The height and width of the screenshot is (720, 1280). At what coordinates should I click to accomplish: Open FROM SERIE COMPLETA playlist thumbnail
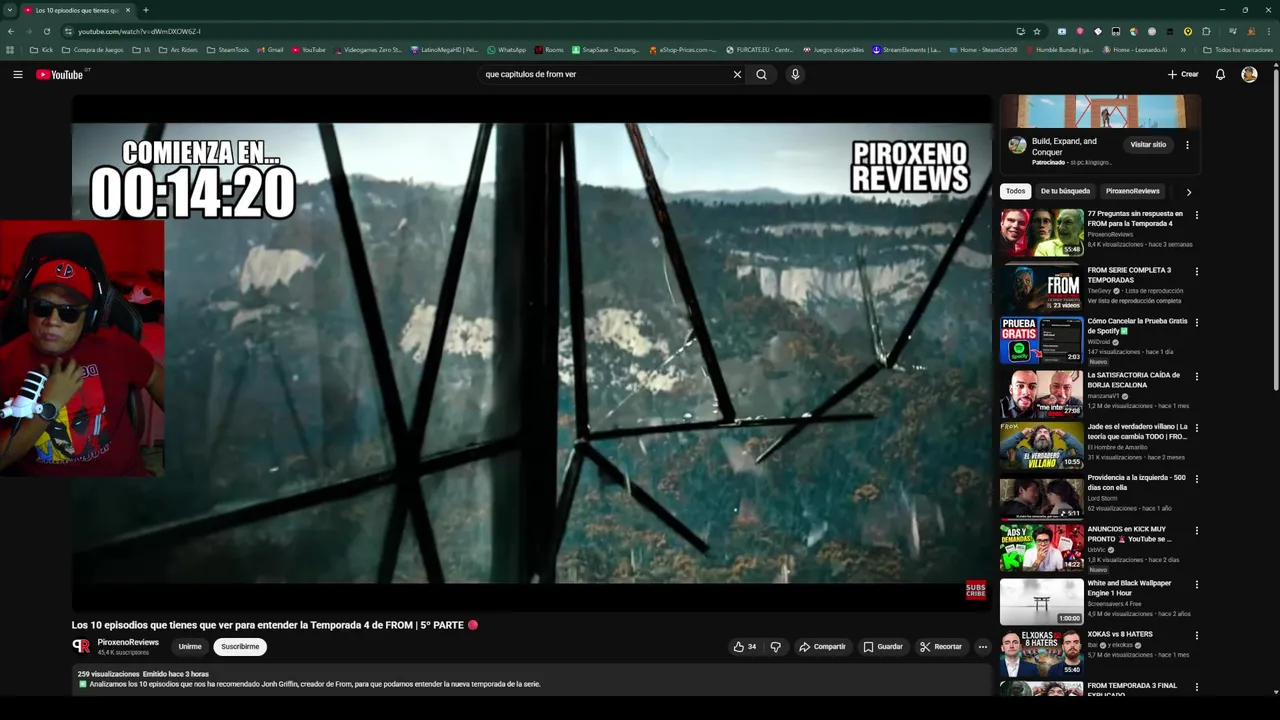click(x=1041, y=286)
